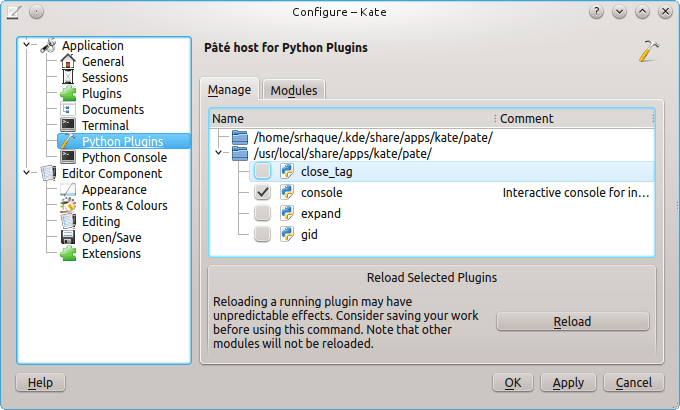The height and width of the screenshot is (410, 680).
Task: Select Python Console in the sidebar
Action: (124, 157)
